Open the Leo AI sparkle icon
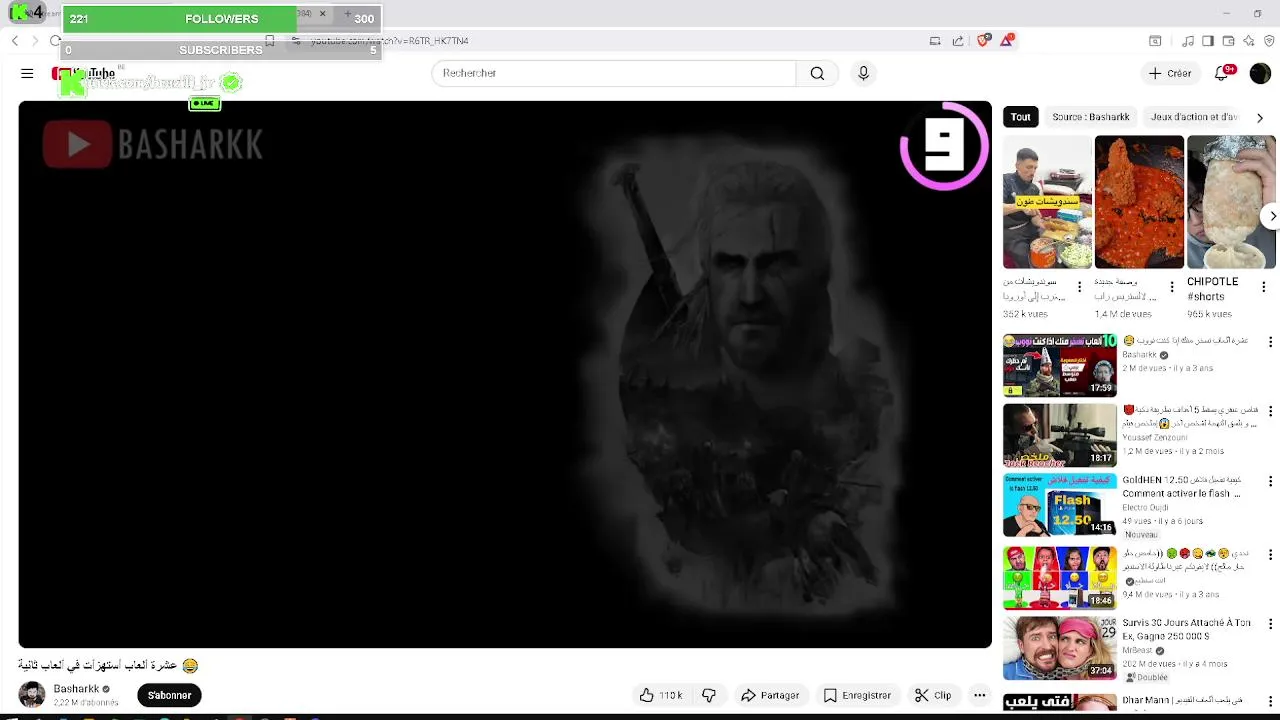The width and height of the screenshot is (1280, 720). click(x=1249, y=41)
